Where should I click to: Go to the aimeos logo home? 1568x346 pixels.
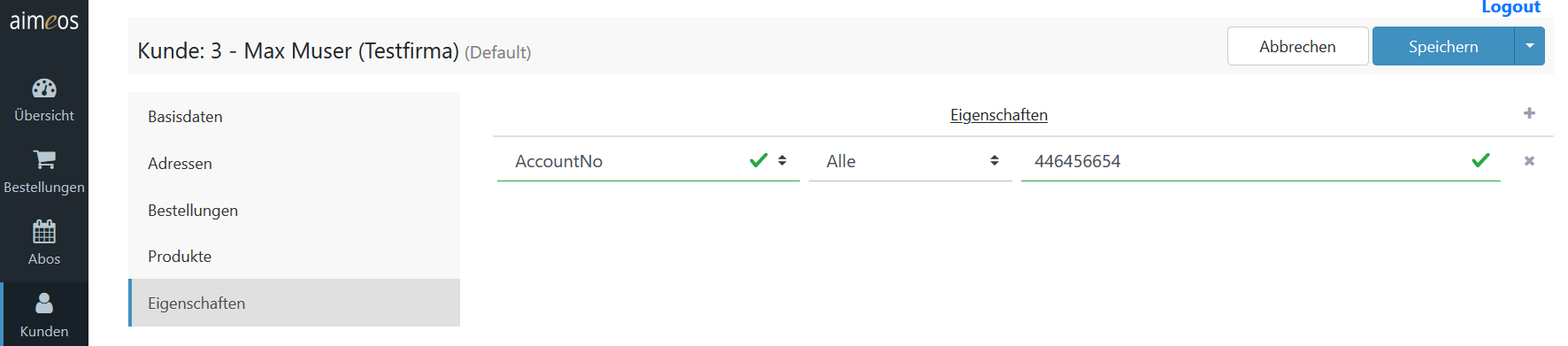coord(44,21)
